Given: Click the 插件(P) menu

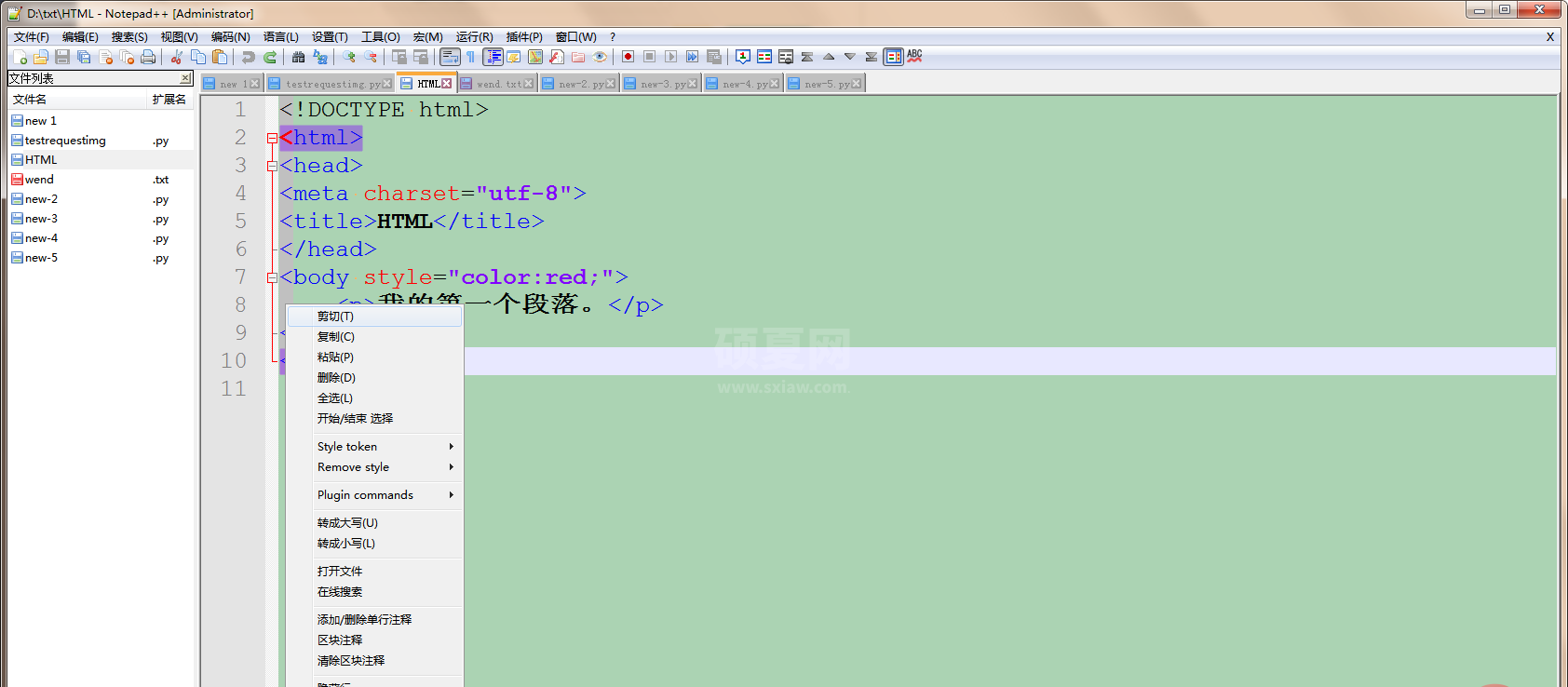Looking at the screenshot, I should coord(524,37).
